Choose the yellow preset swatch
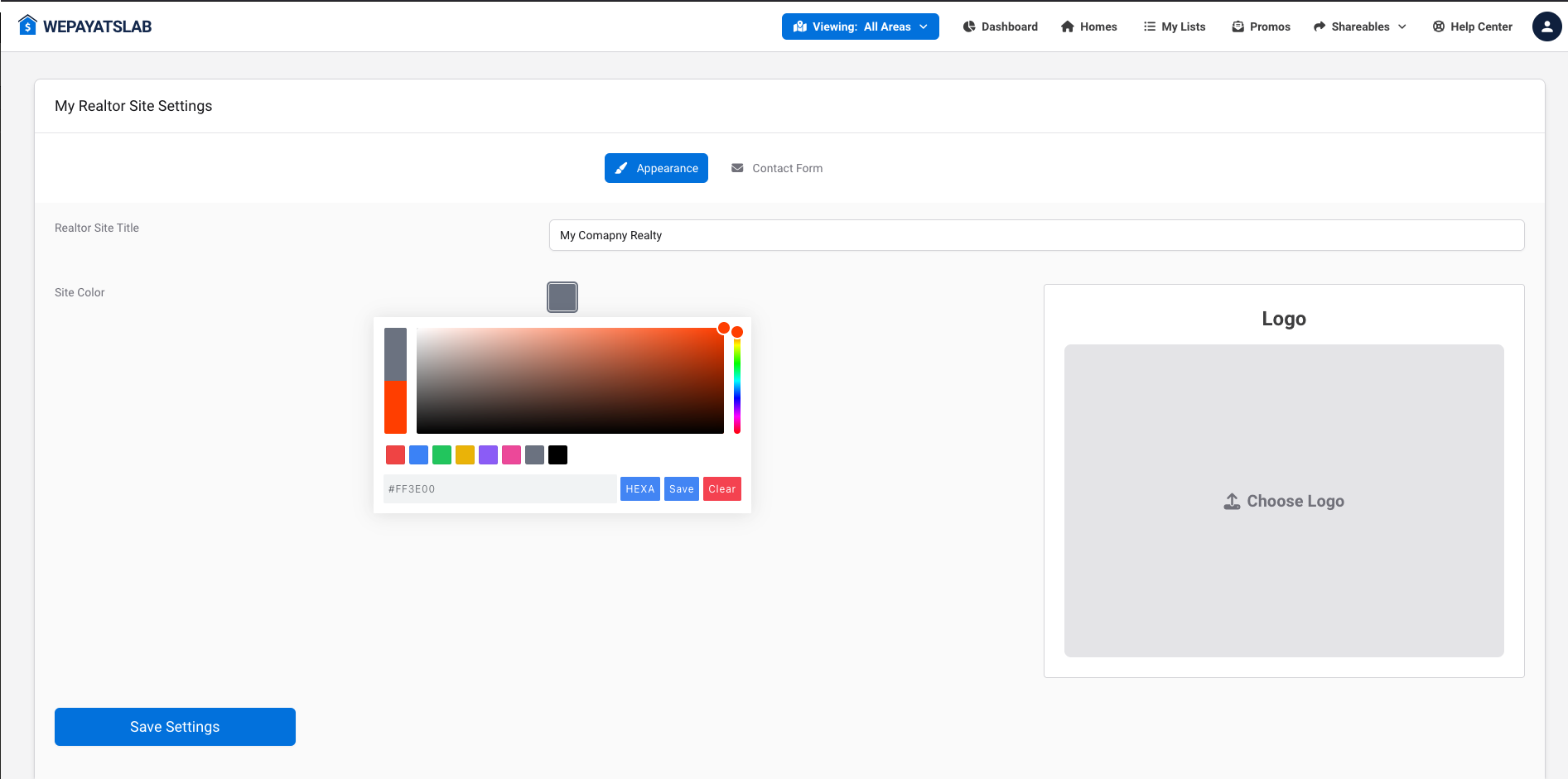This screenshot has width=1568, height=779. [x=466, y=454]
